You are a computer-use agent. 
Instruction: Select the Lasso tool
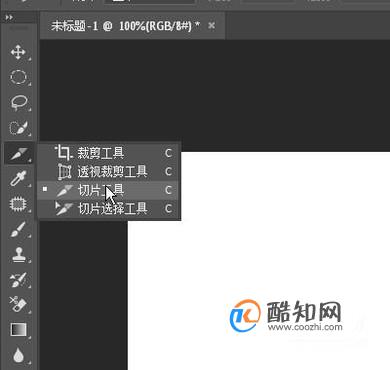coord(19,102)
